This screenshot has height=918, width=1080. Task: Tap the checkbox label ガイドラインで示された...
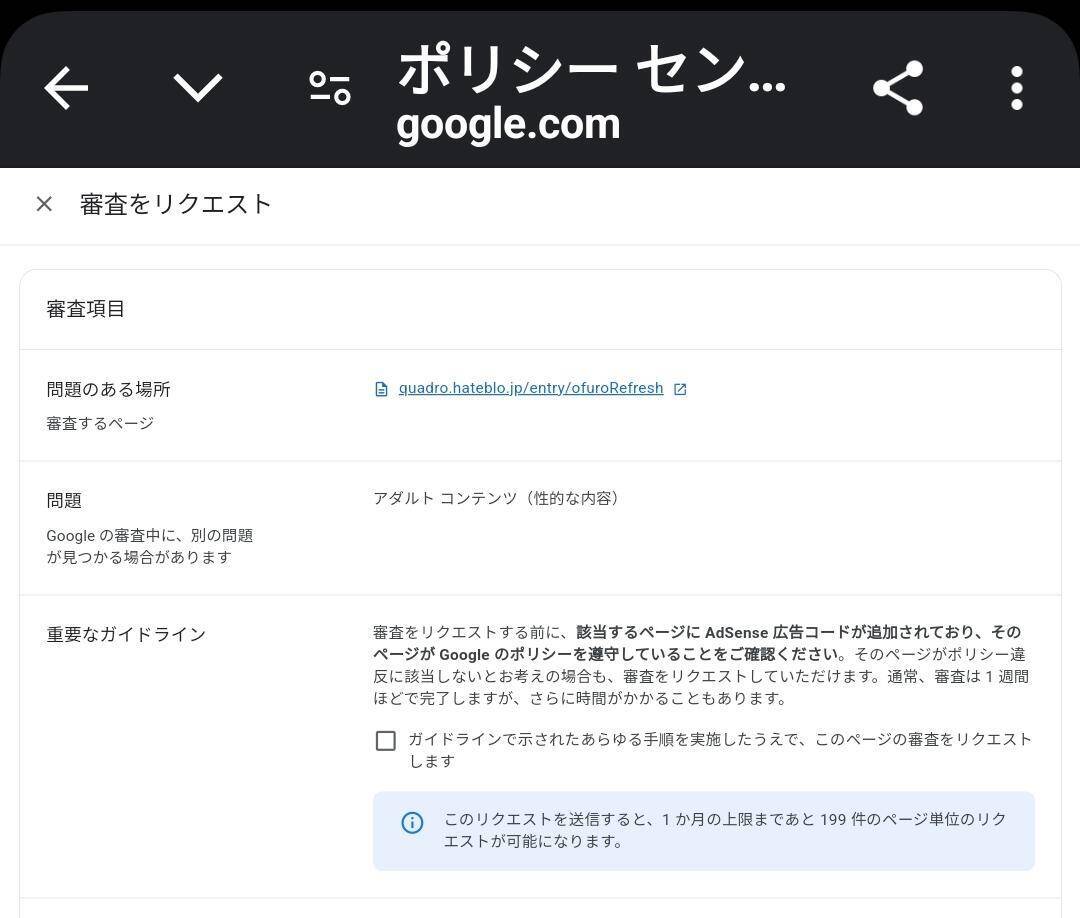(x=720, y=750)
